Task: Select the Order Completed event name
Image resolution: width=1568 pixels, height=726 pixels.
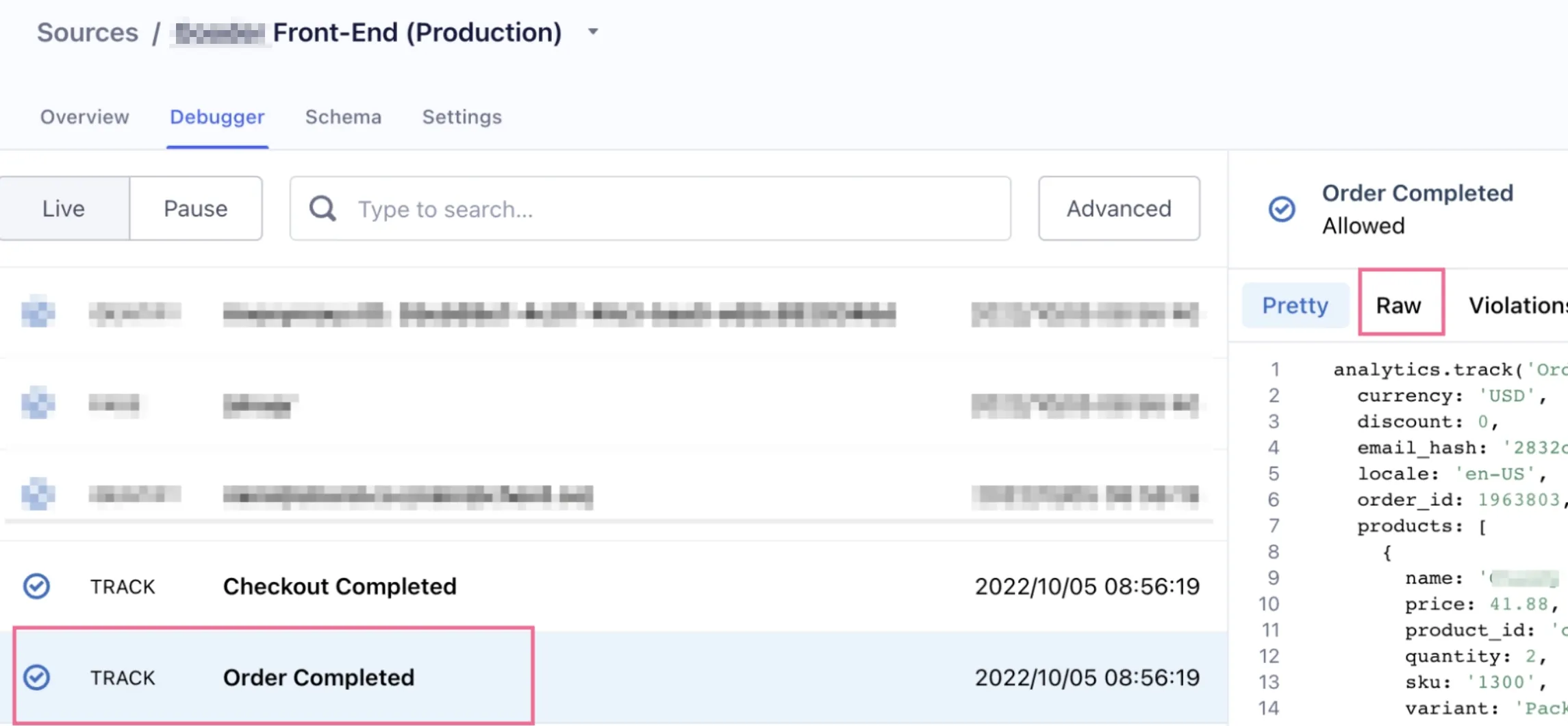Action: [x=318, y=677]
